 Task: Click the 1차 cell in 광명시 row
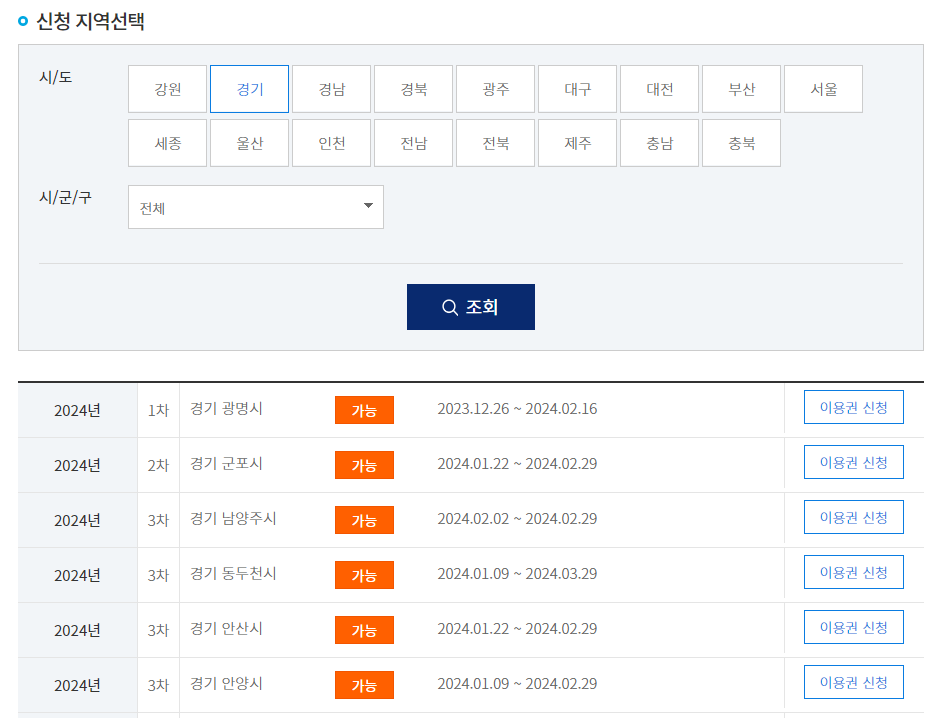[x=158, y=410]
